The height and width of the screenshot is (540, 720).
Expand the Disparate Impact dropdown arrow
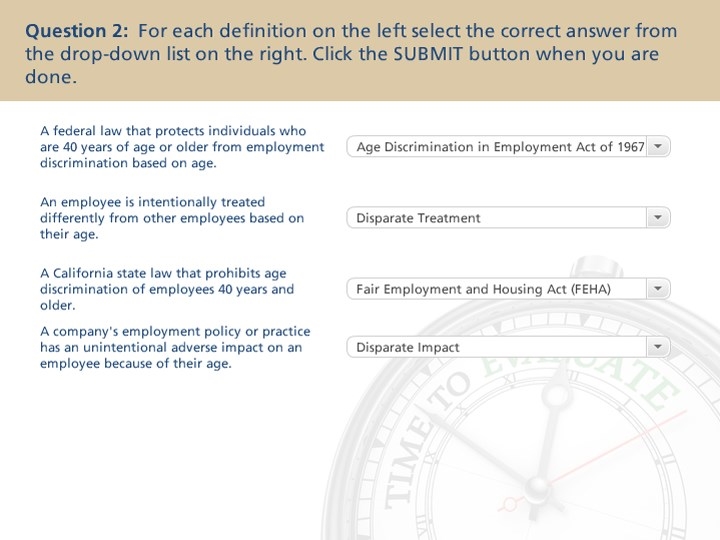658,347
